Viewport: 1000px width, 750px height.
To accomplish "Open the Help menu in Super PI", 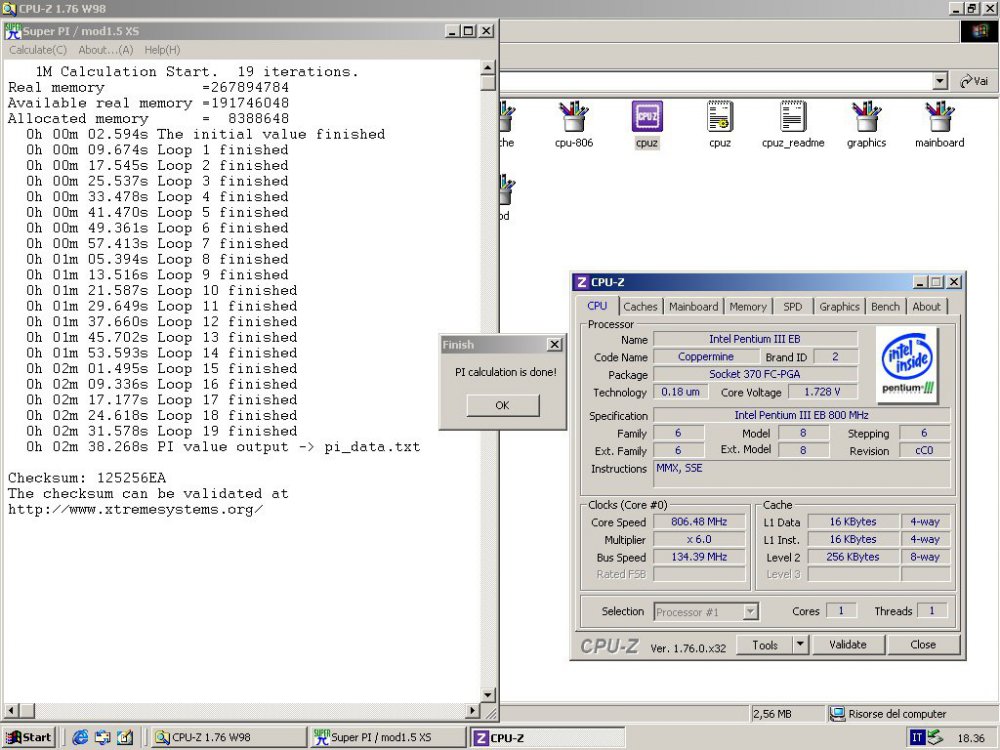I will (x=162, y=49).
